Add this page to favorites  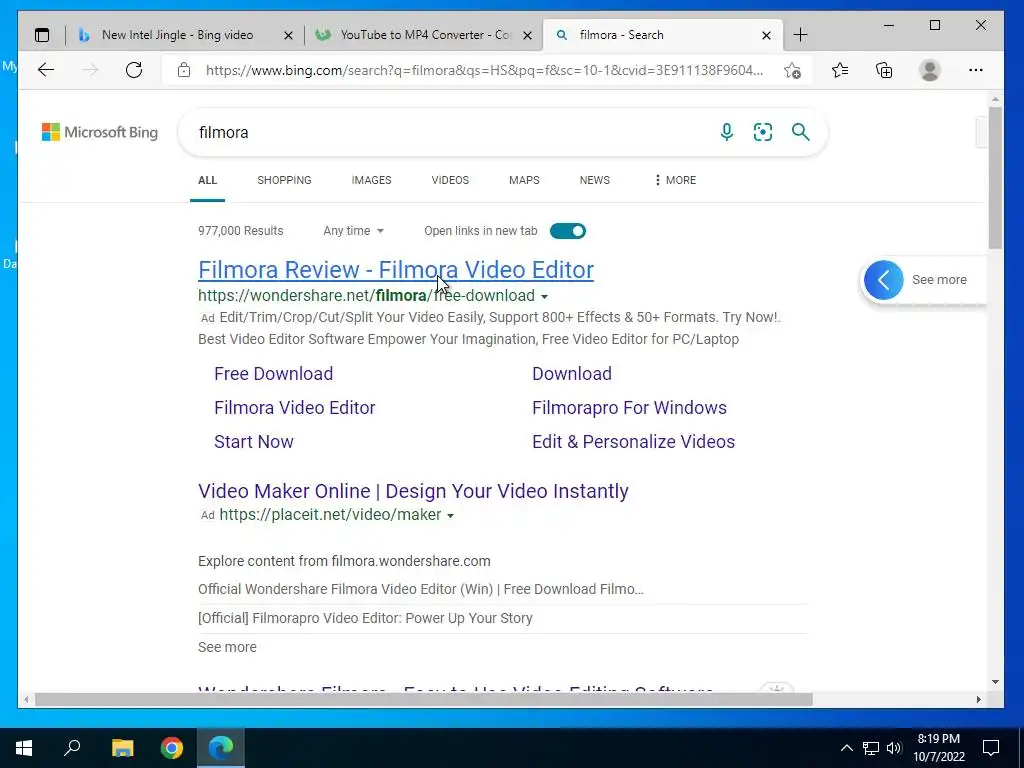[x=792, y=71]
